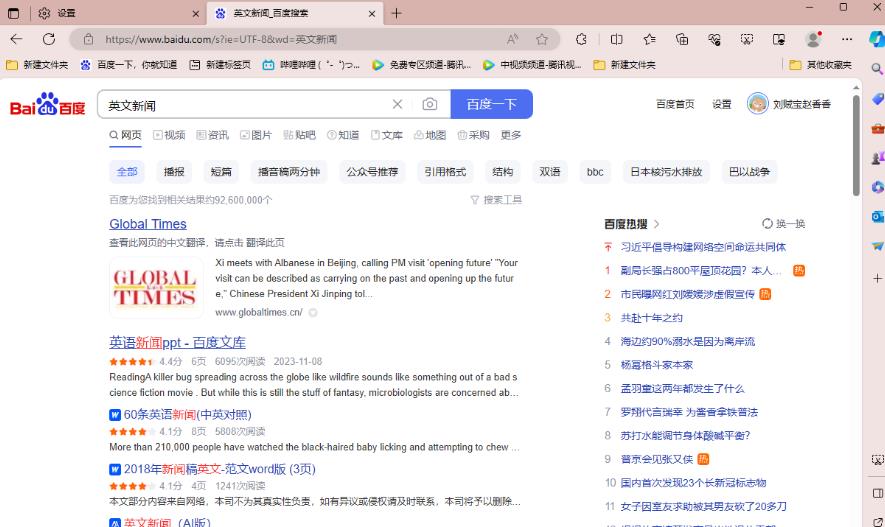Open the 刘斌宝赵香香 account menu
885x527 pixels.
tap(789, 104)
